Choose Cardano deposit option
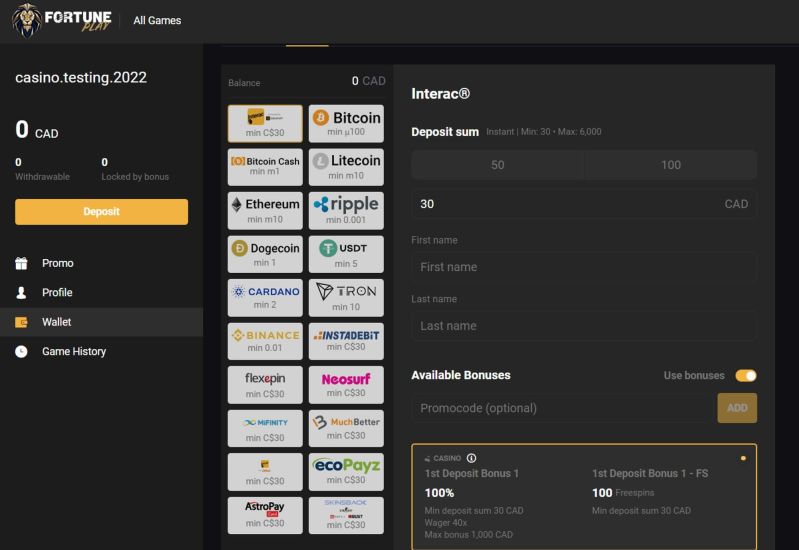 click(265, 298)
